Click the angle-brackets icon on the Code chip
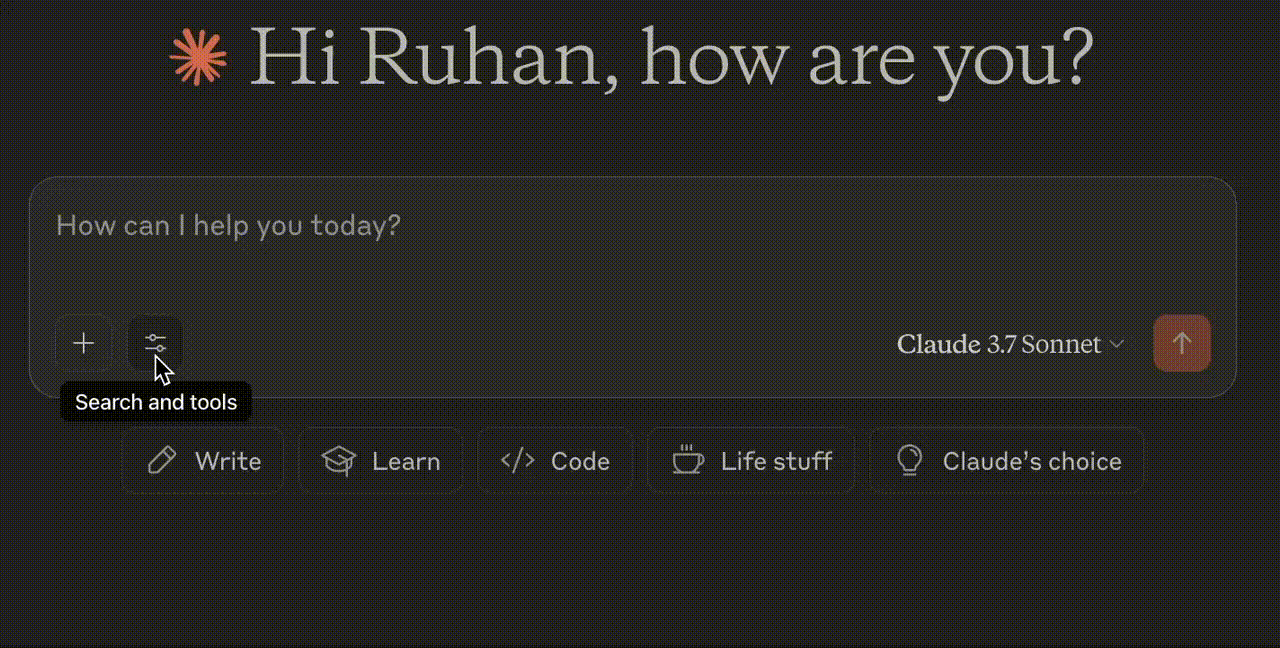Viewport: 1280px width, 648px height. point(517,461)
